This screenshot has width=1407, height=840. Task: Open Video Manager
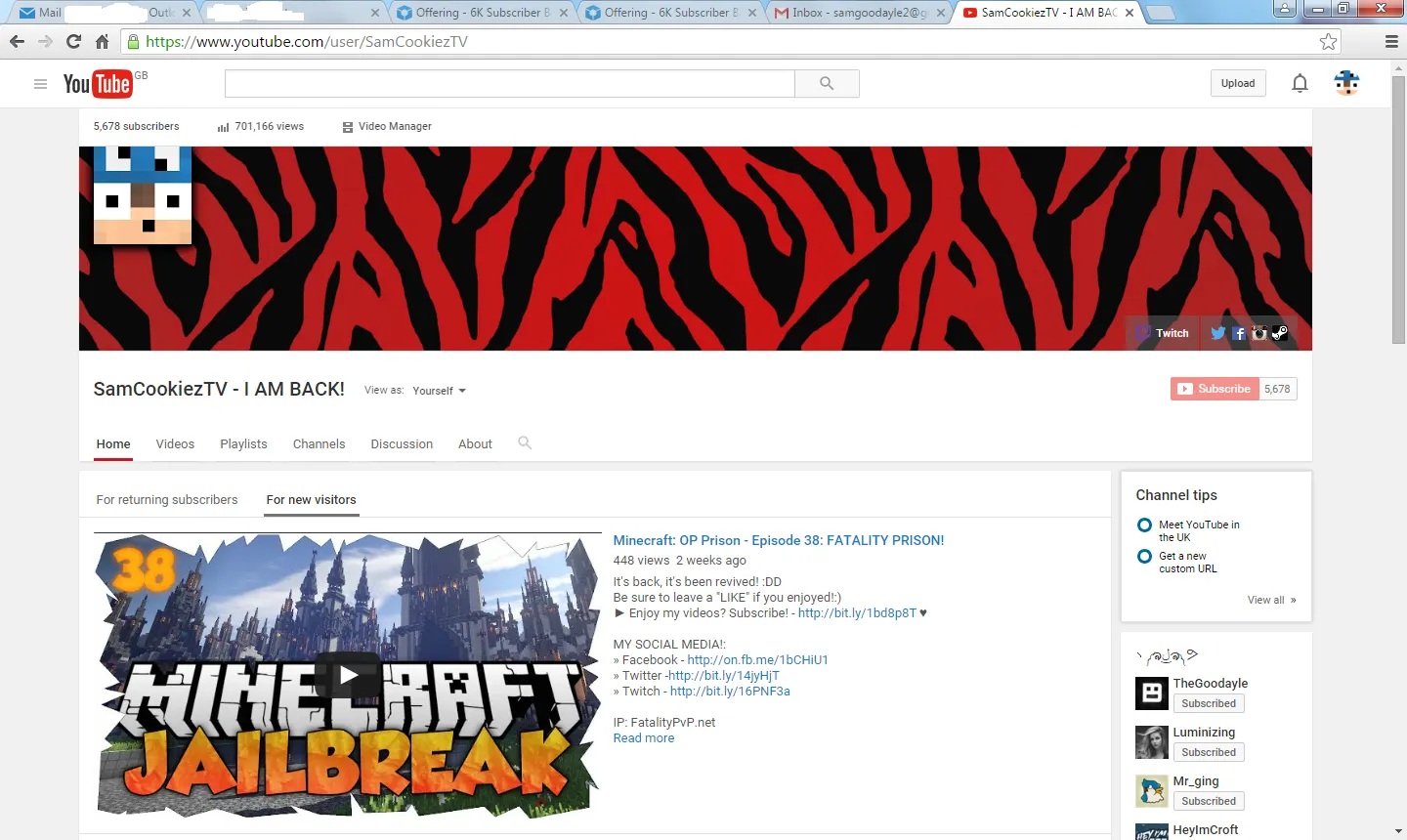[x=387, y=127]
